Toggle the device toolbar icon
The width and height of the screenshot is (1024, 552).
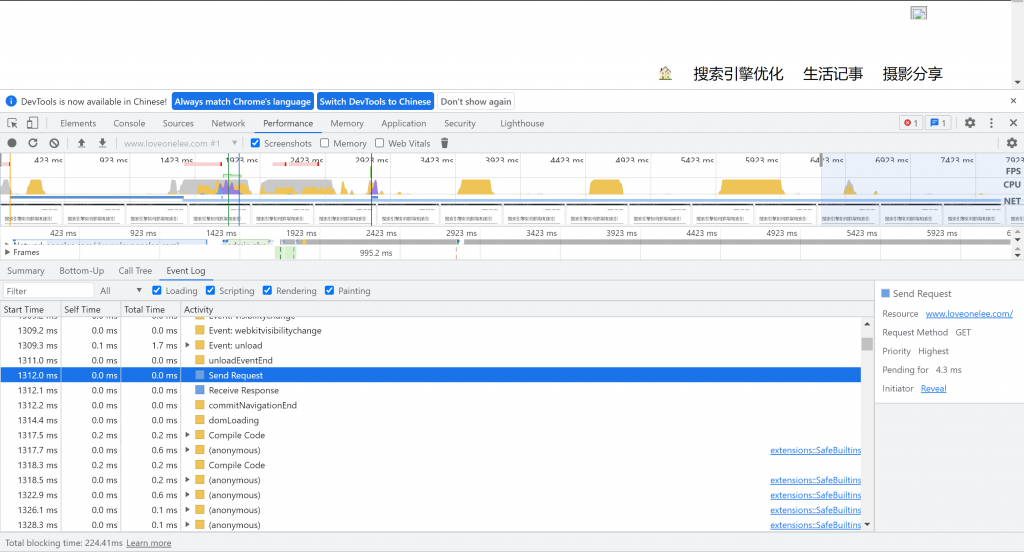click(32, 123)
